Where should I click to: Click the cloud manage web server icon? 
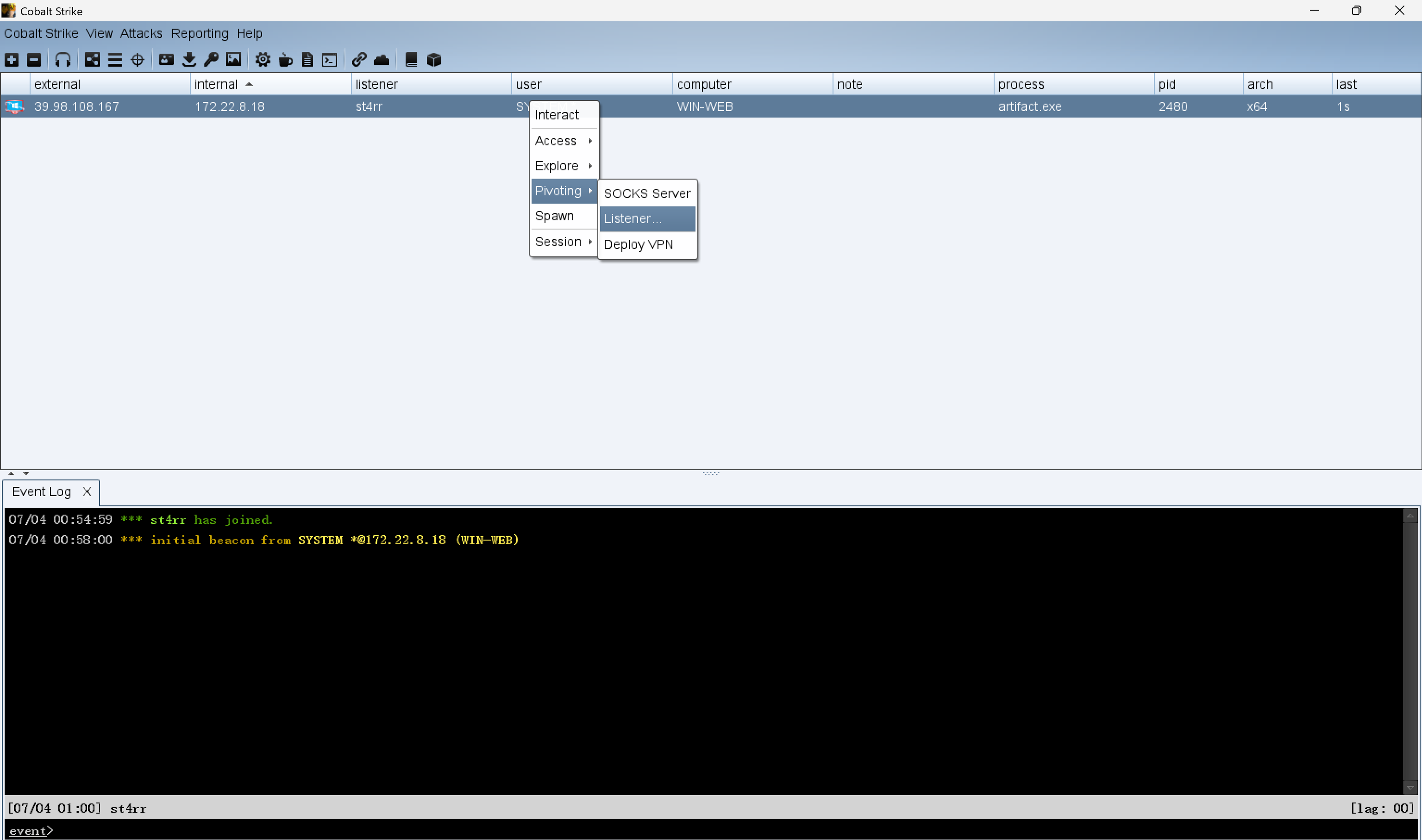pyautogui.click(x=382, y=59)
